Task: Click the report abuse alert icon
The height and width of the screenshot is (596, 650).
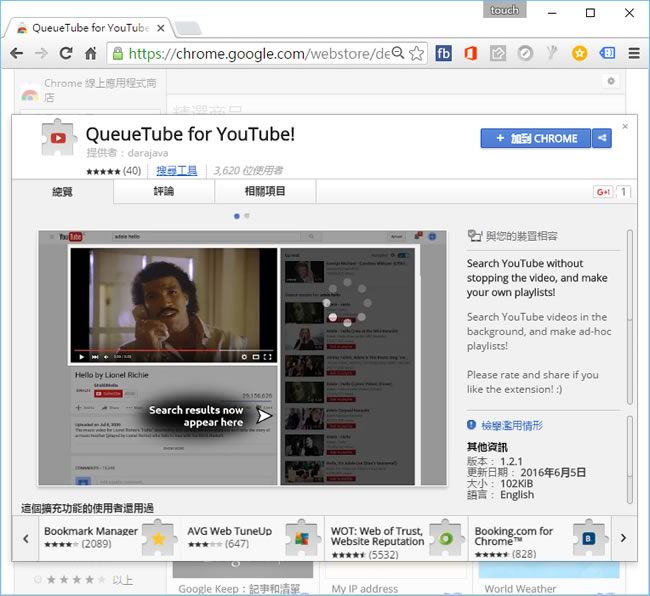Action: (471, 425)
